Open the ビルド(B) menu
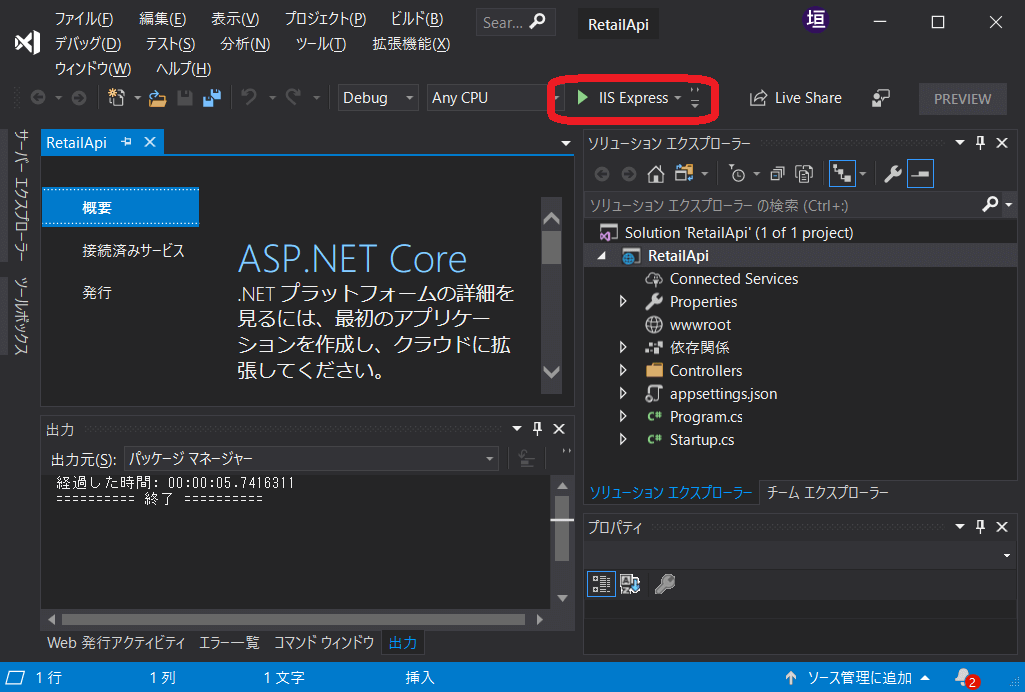 coord(416,19)
